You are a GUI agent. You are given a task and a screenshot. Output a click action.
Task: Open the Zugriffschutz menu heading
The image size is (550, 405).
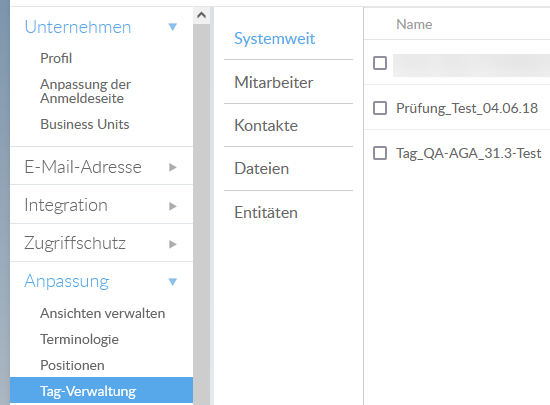[75, 243]
